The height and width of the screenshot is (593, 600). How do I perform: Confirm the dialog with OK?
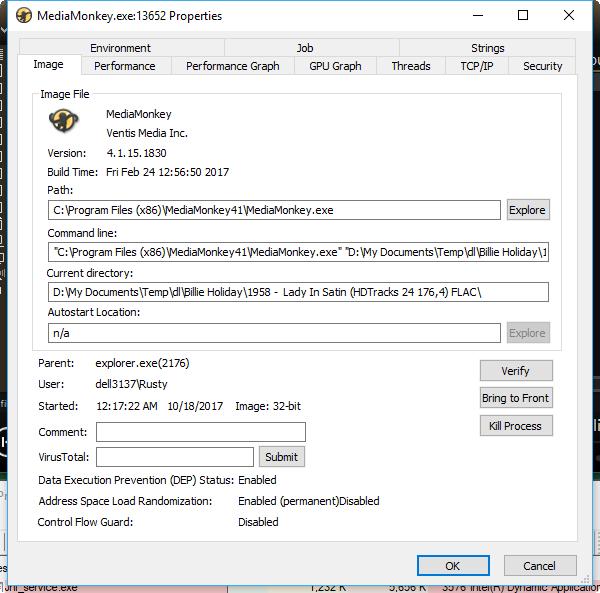(x=452, y=565)
